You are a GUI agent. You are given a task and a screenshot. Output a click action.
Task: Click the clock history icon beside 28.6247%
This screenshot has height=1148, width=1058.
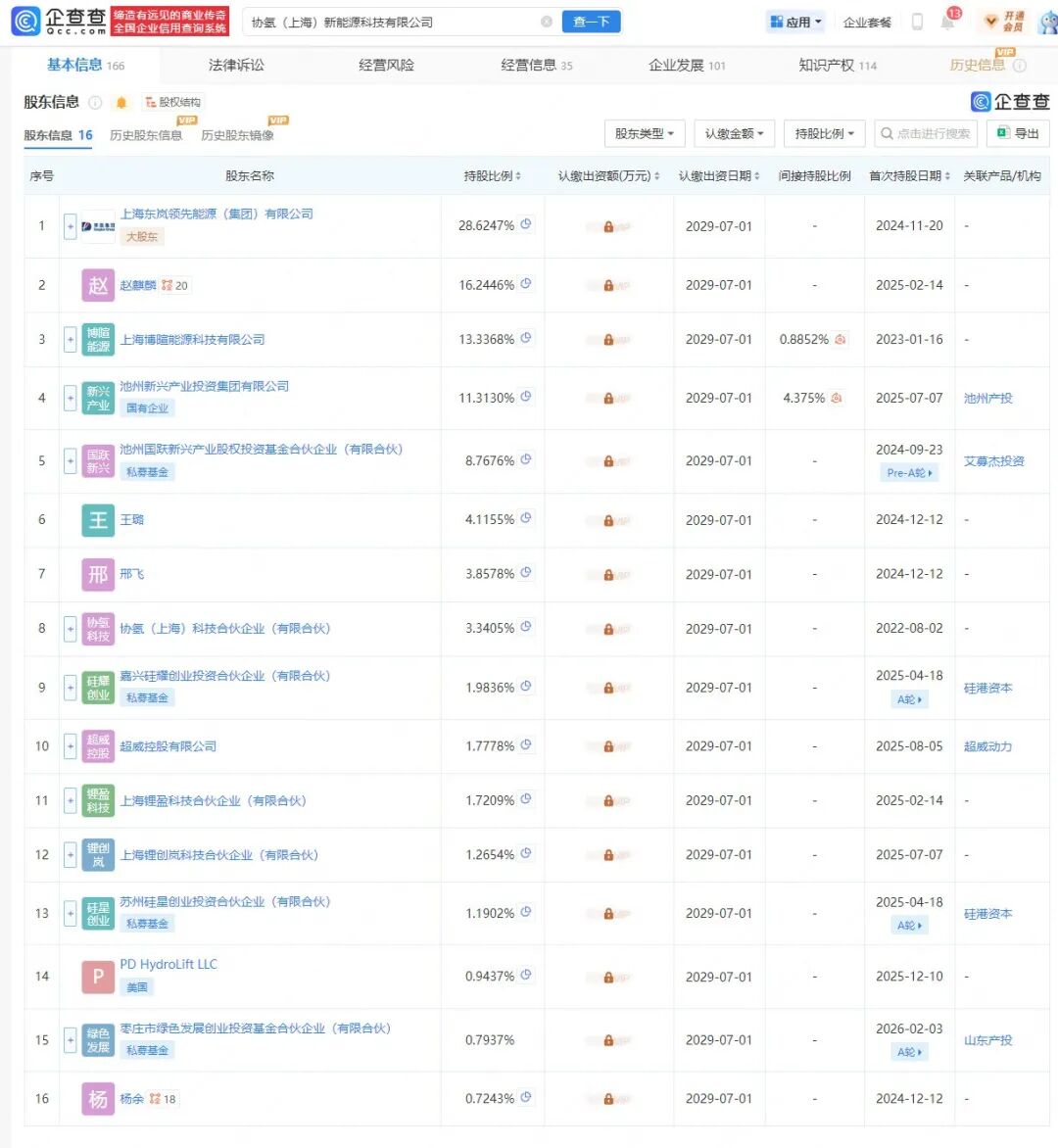coord(525,223)
